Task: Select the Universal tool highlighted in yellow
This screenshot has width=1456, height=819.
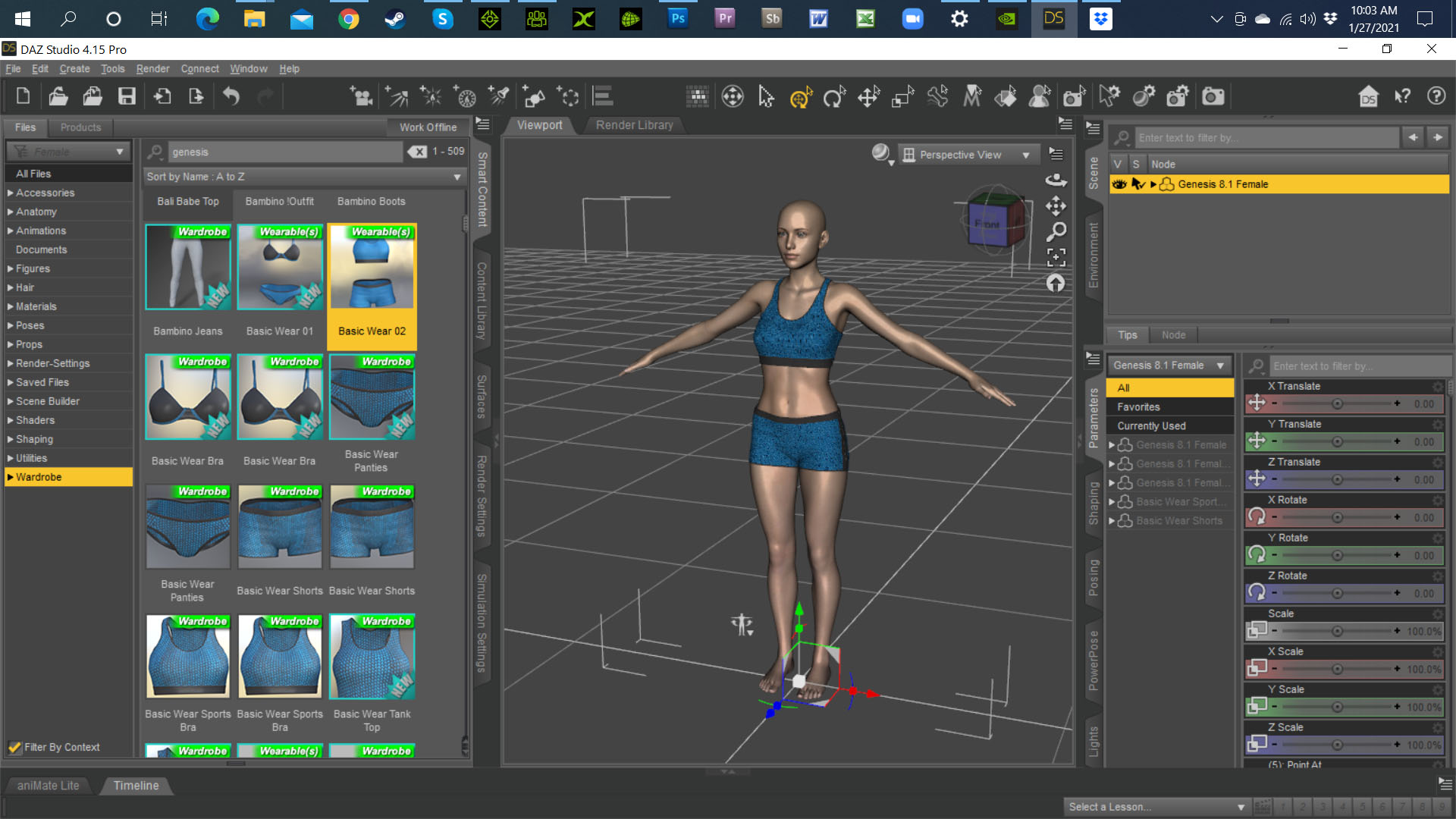Action: pyautogui.click(x=801, y=96)
